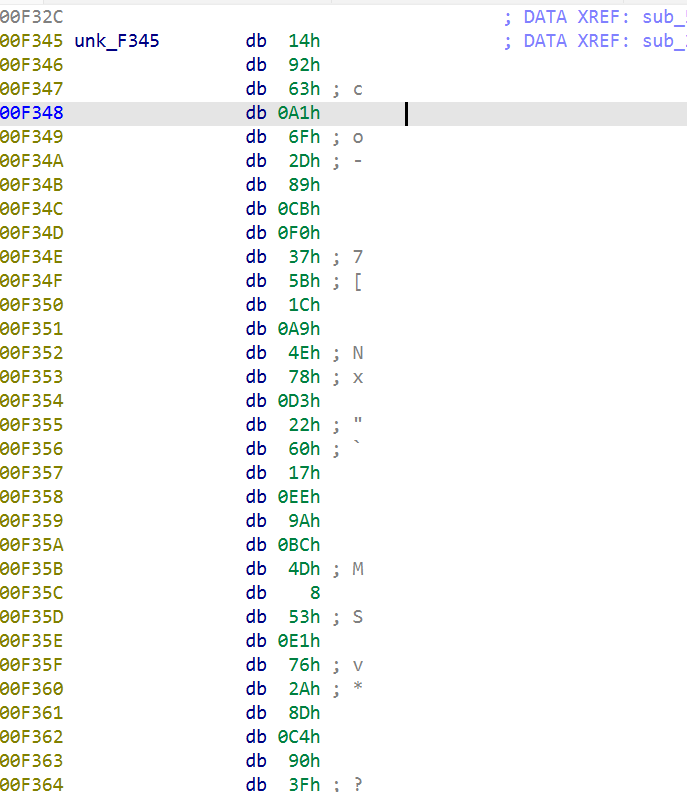Select address 00F345
The width and height of the screenshot is (687, 792).
coord(31,41)
